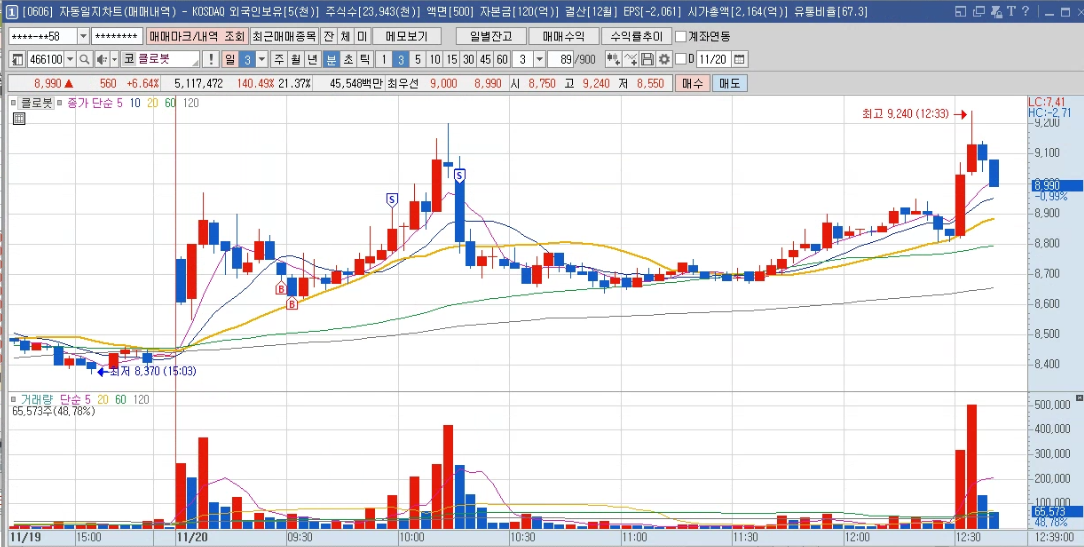The image size is (1084, 547).
Task: Click the 메모보기 button
Action: 409,37
